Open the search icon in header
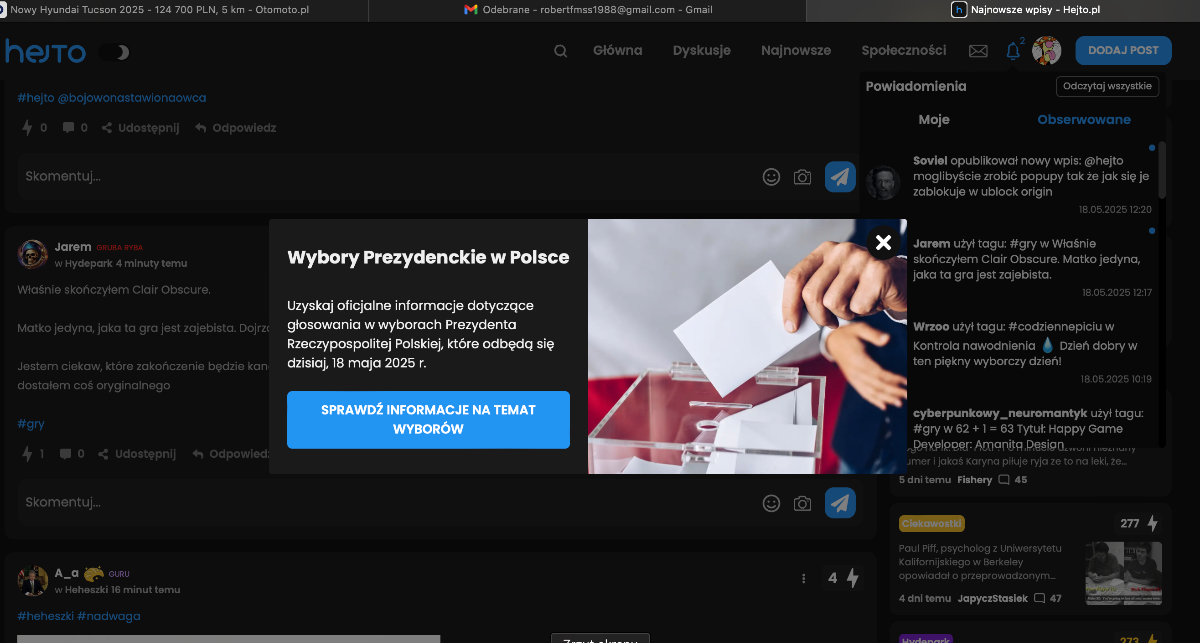The image size is (1200, 643). click(560, 51)
